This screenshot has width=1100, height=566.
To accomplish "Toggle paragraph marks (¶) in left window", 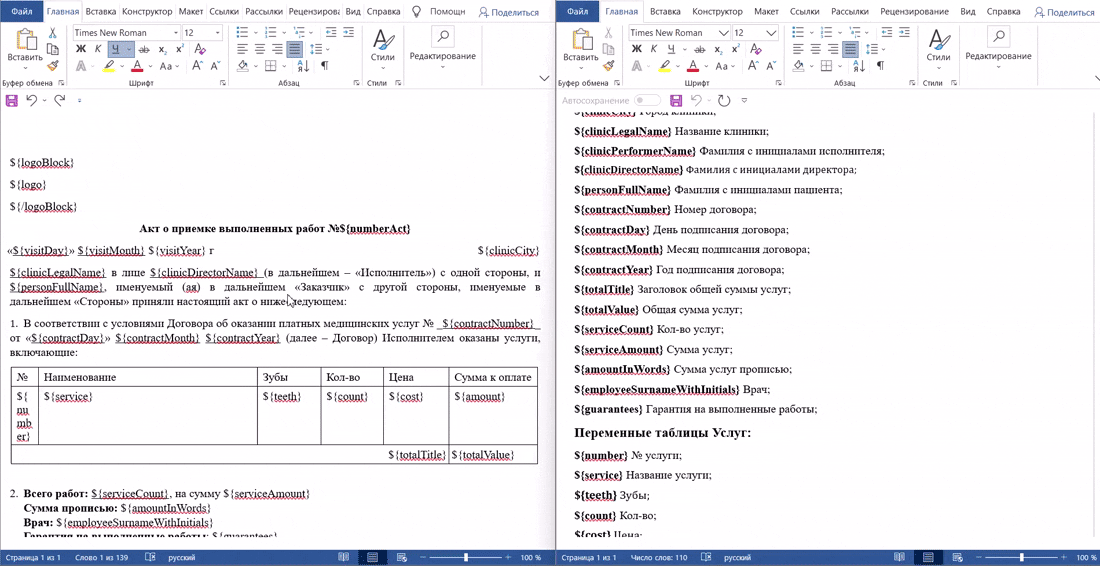I will tap(325, 66).
